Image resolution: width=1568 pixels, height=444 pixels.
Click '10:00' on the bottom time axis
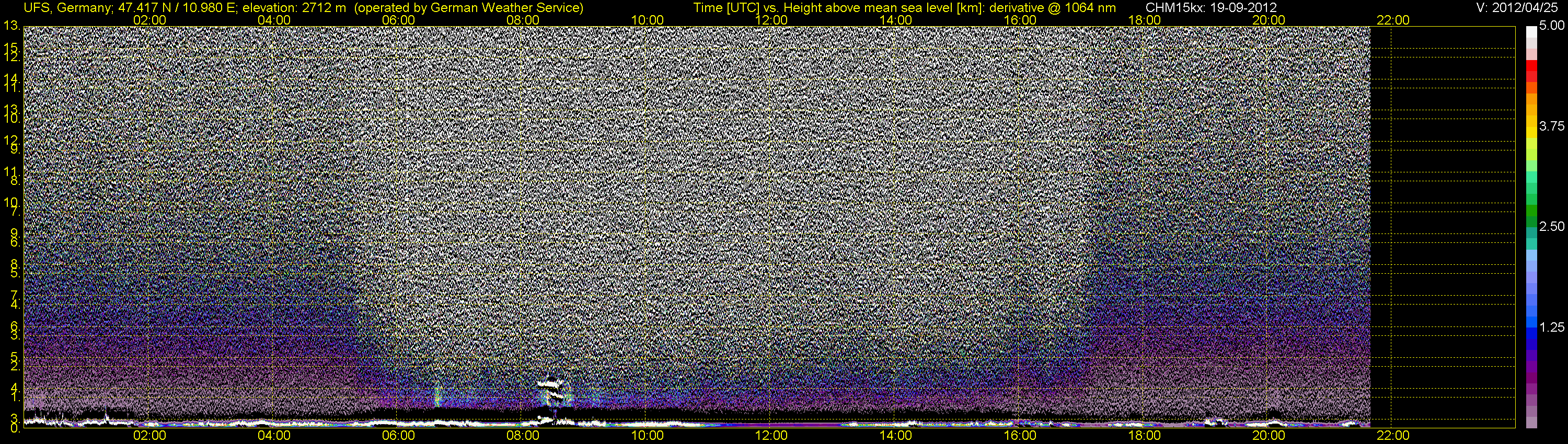pyautogui.click(x=647, y=436)
